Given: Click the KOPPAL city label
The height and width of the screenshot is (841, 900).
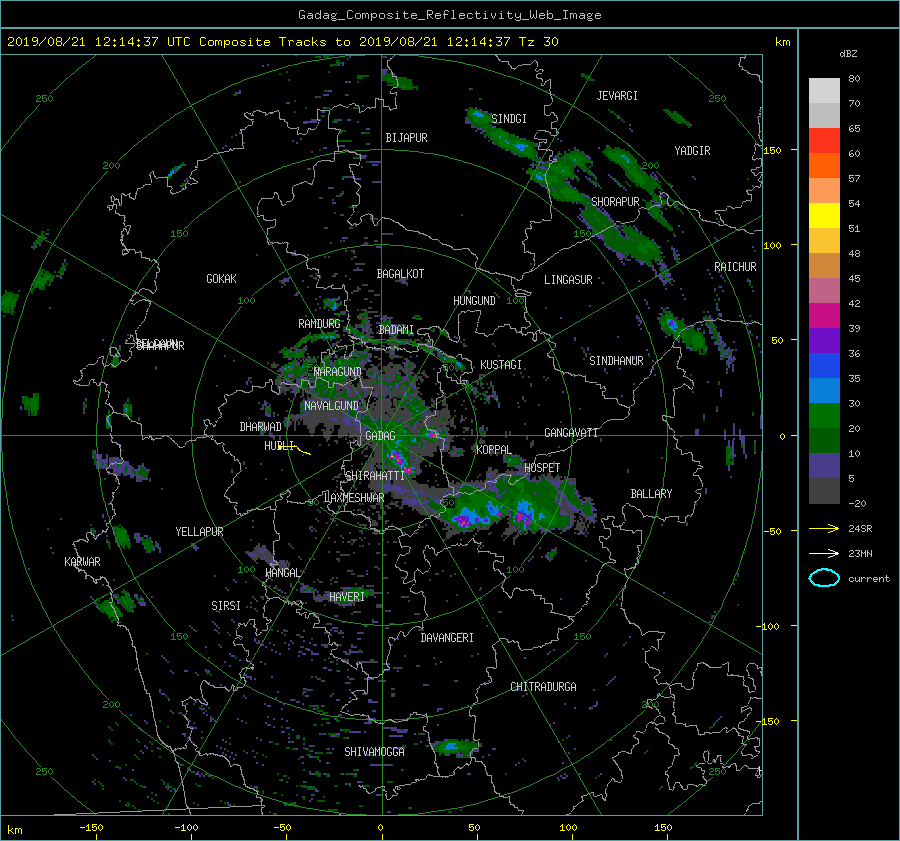Looking at the screenshot, I should (494, 450).
